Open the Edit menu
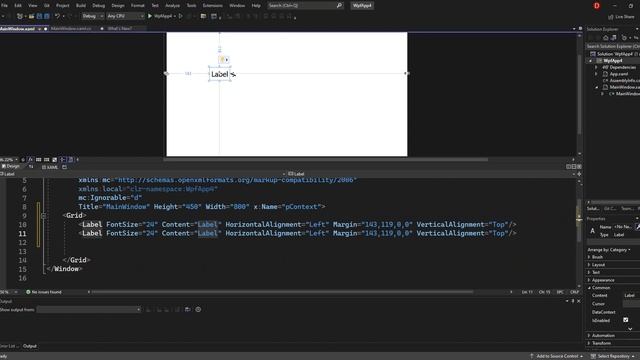This screenshot has height=360, width=640. click(x=18, y=5)
